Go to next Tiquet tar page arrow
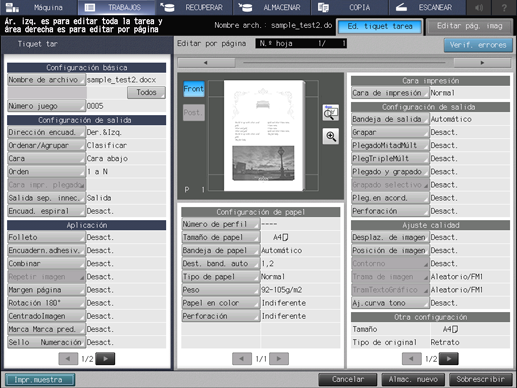517x388 pixels. coord(105,359)
